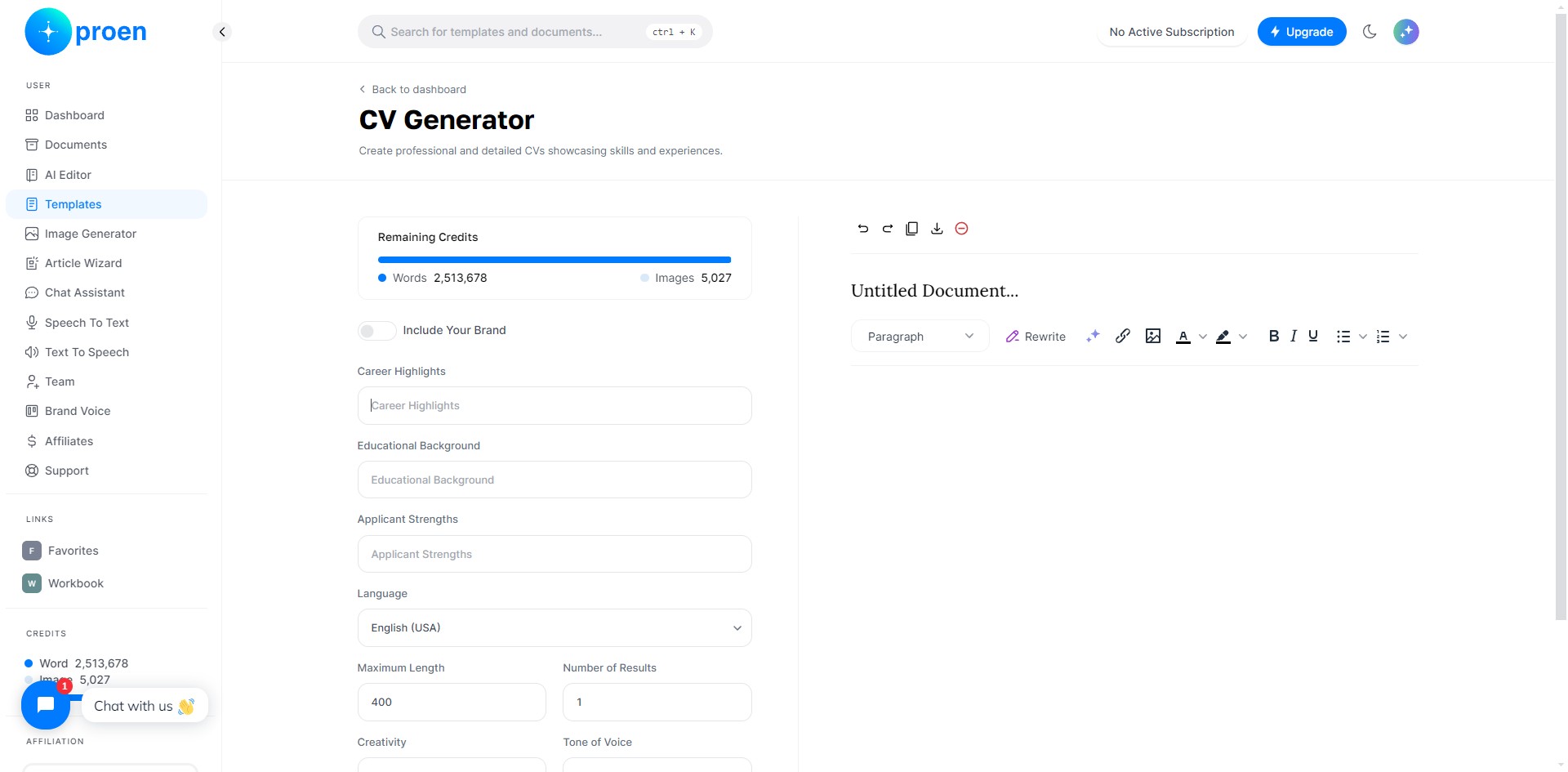
Task: Click the Untitled Document title field
Action: pos(1134,291)
